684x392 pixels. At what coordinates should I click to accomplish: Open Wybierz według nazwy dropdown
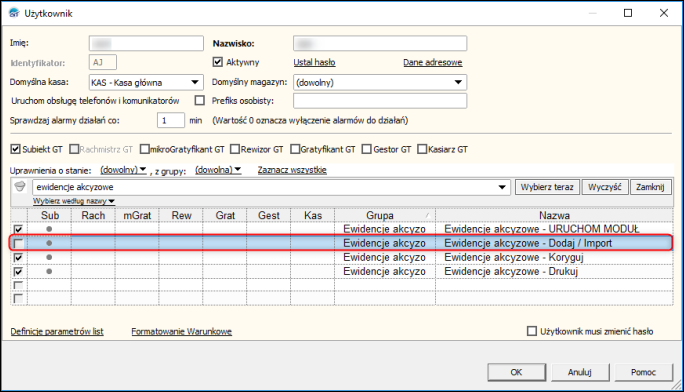click(74, 201)
